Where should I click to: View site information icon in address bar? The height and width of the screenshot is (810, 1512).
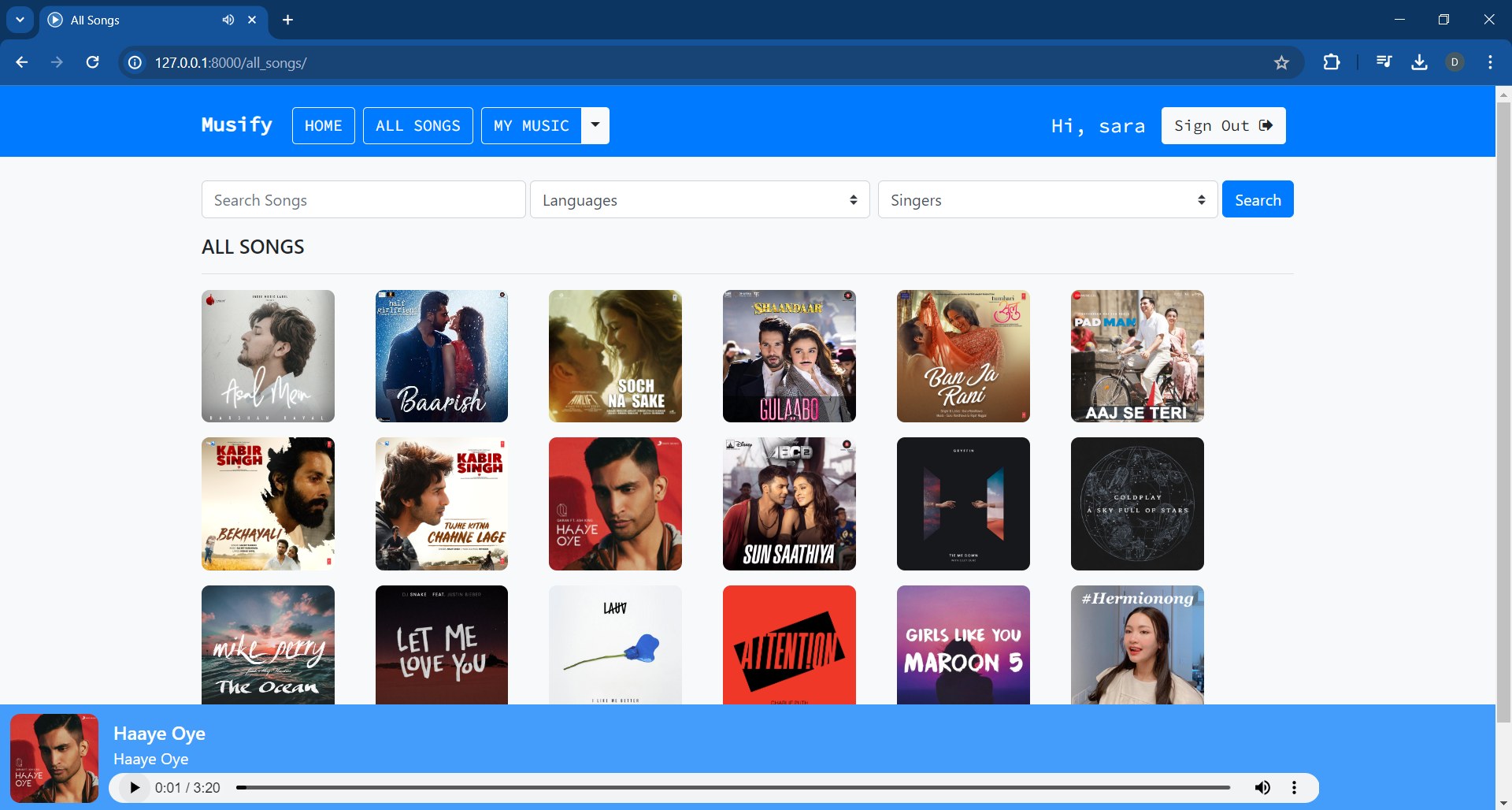click(135, 62)
